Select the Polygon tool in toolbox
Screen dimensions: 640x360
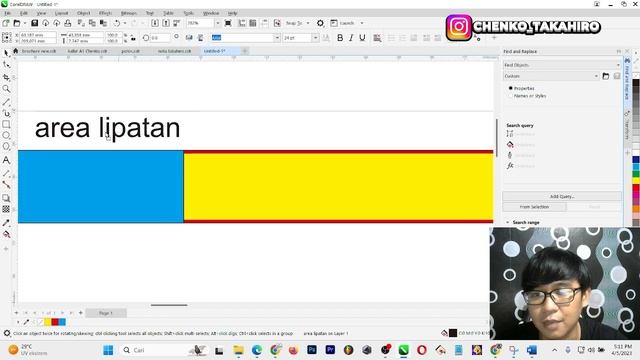tap(6, 146)
